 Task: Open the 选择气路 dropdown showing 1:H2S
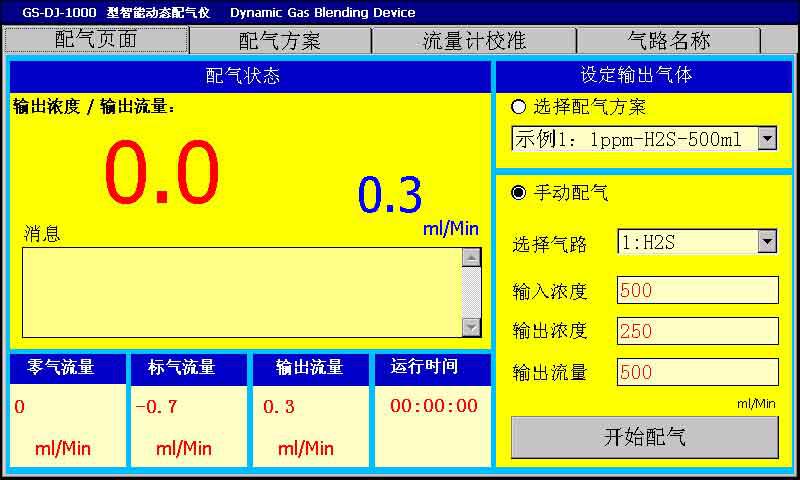[x=767, y=241]
